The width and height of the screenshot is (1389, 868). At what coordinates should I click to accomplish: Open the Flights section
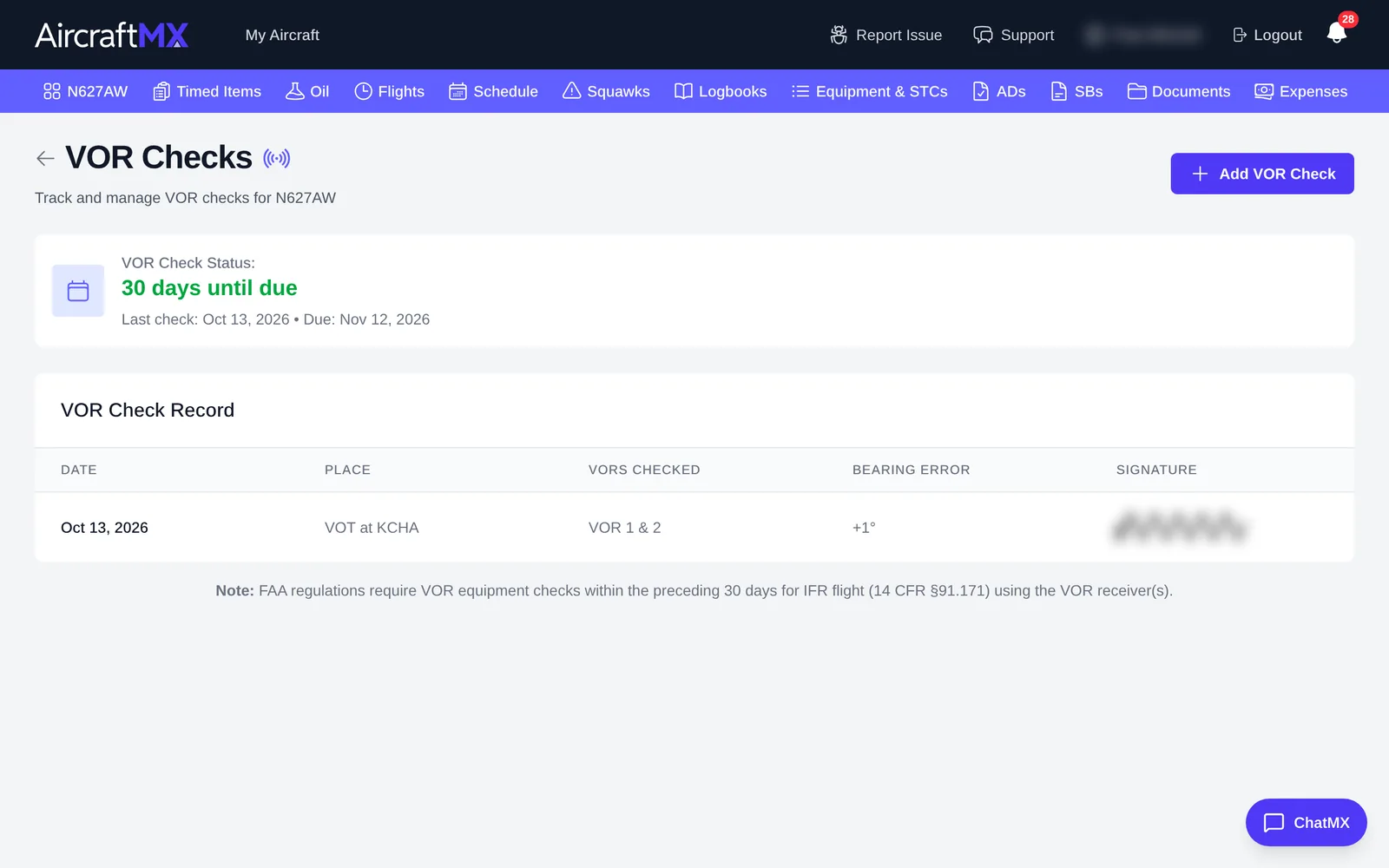[x=389, y=91]
